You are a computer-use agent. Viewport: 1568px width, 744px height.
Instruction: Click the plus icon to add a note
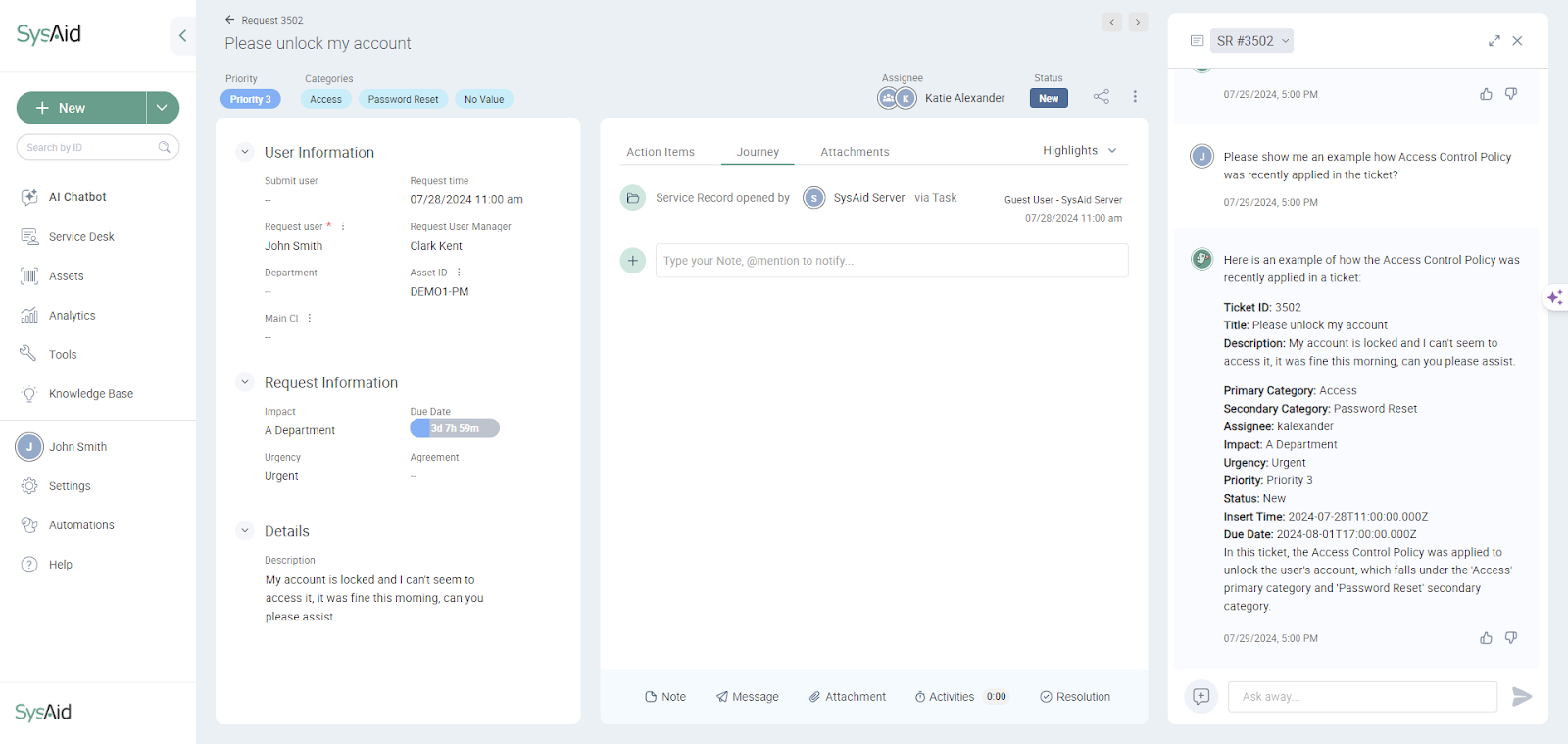pyautogui.click(x=633, y=261)
